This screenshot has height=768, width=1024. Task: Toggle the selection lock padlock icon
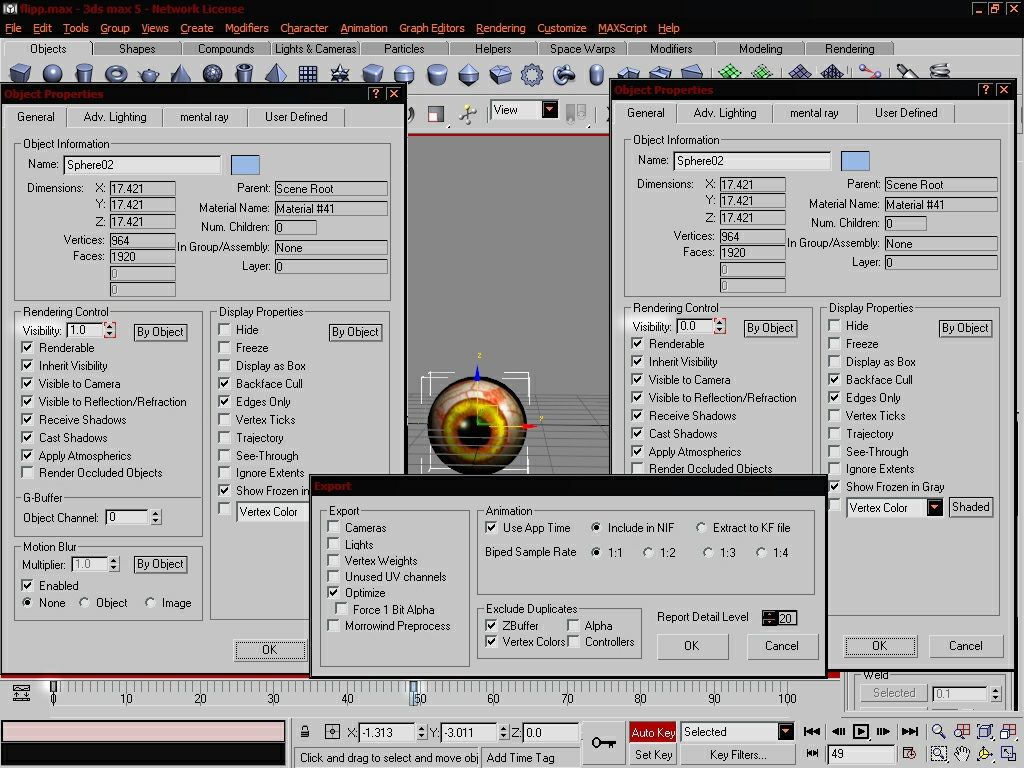tap(304, 732)
